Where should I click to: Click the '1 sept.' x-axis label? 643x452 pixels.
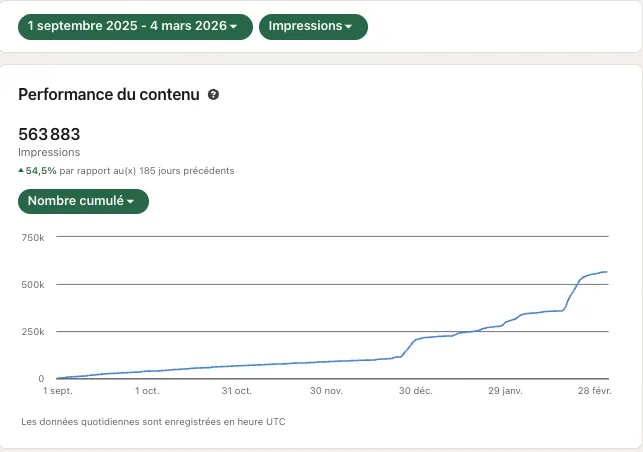(x=58, y=391)
